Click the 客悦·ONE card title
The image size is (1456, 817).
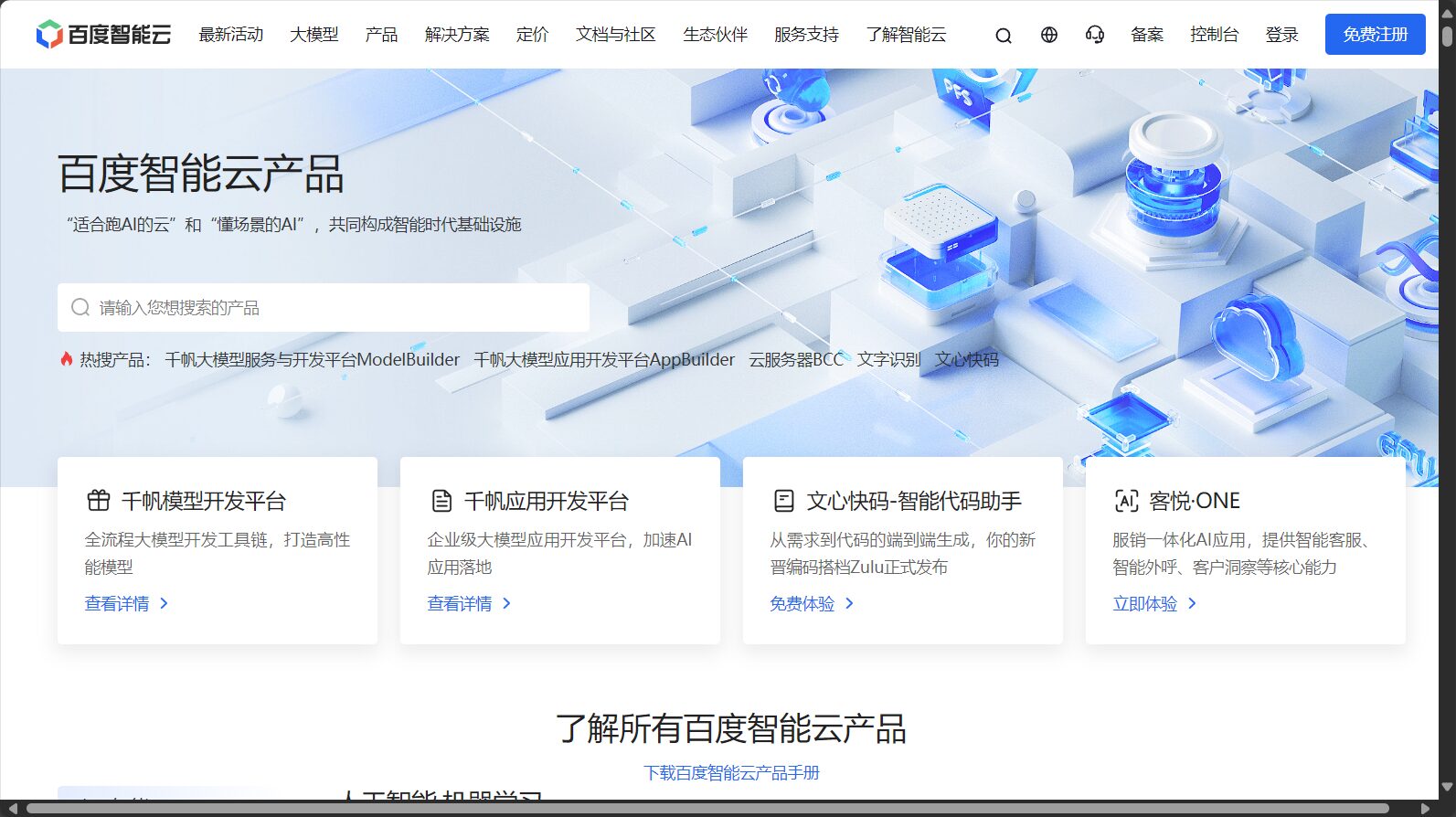[x=1195, y=501]
